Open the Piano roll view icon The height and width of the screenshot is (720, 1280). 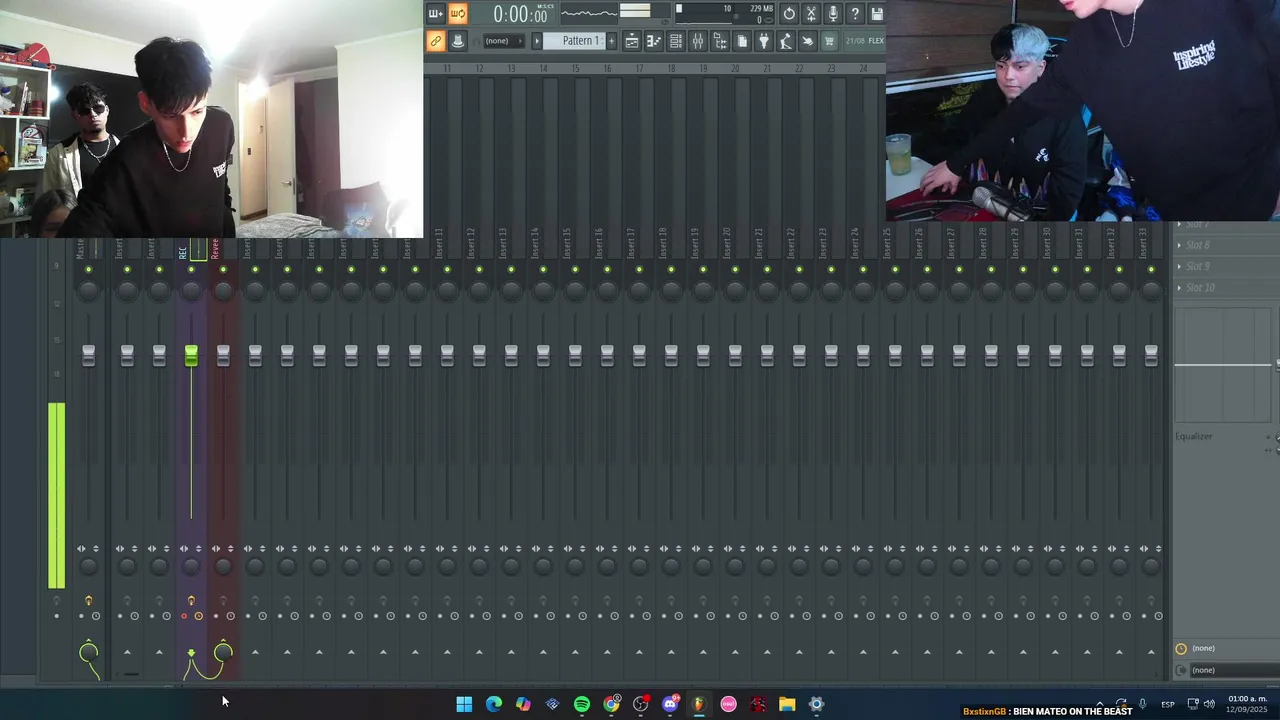(x=654, y=41)
